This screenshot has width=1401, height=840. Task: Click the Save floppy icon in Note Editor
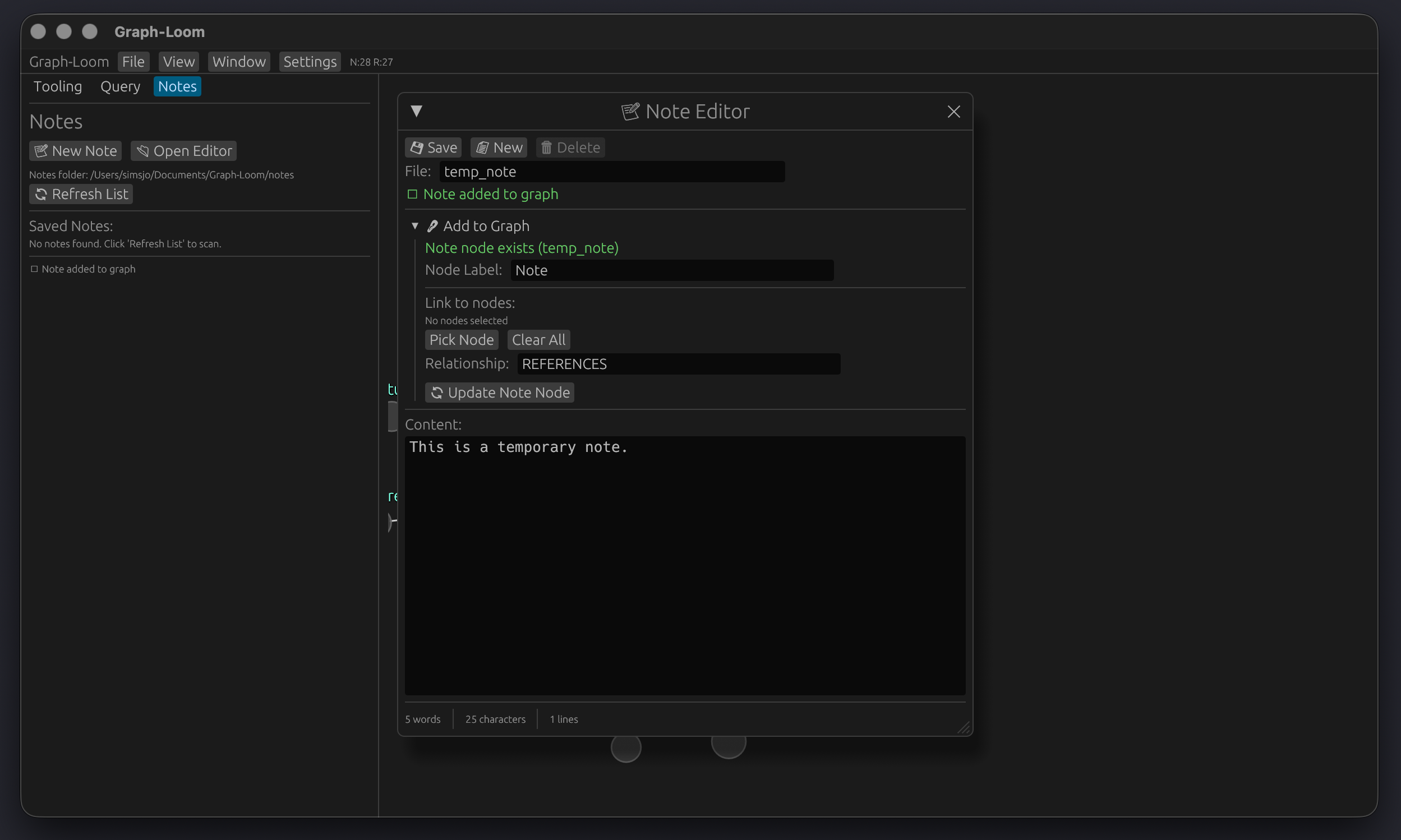417,147
